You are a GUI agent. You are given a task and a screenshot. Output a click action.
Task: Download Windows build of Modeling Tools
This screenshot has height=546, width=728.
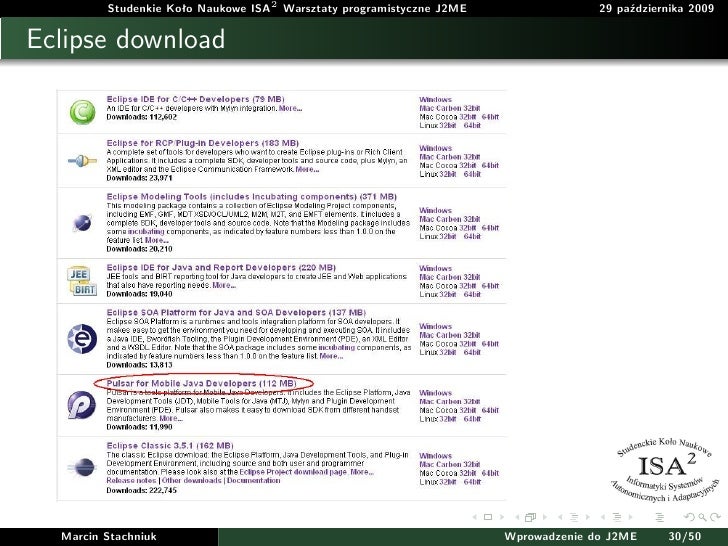[x=435, y=210]
